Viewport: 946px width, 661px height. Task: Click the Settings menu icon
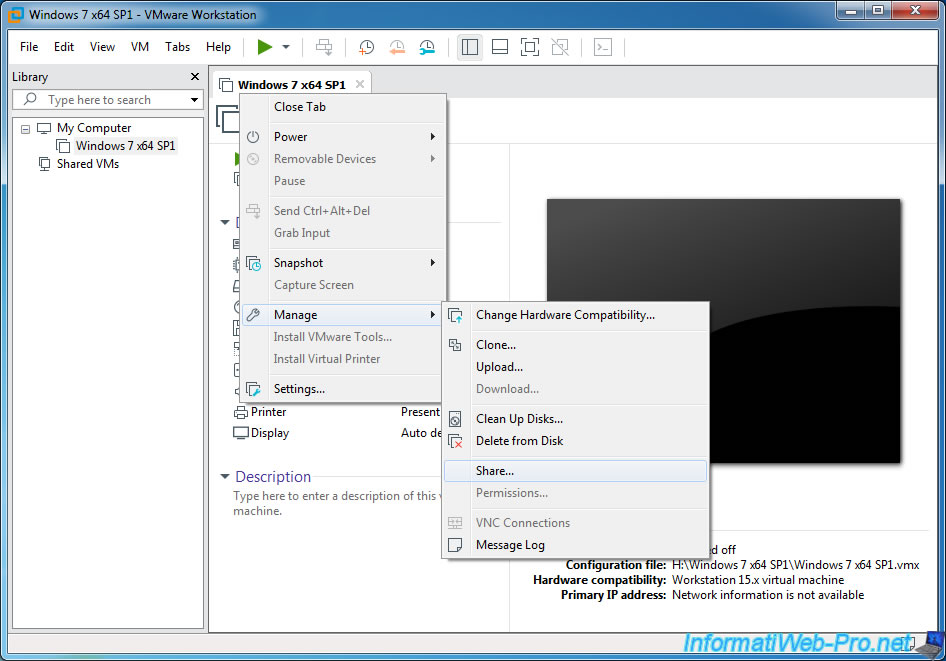click(x=253, y=390)
